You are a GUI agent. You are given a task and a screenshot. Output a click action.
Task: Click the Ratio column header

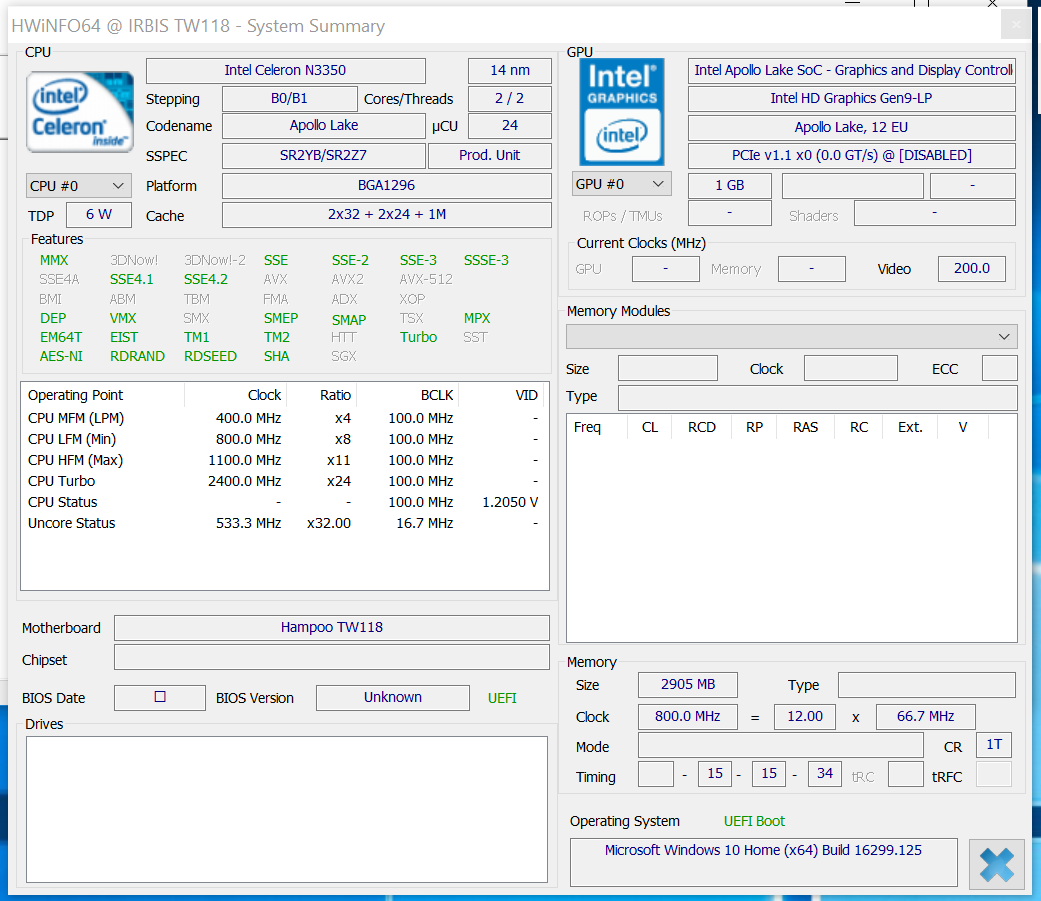coord(322,395)
